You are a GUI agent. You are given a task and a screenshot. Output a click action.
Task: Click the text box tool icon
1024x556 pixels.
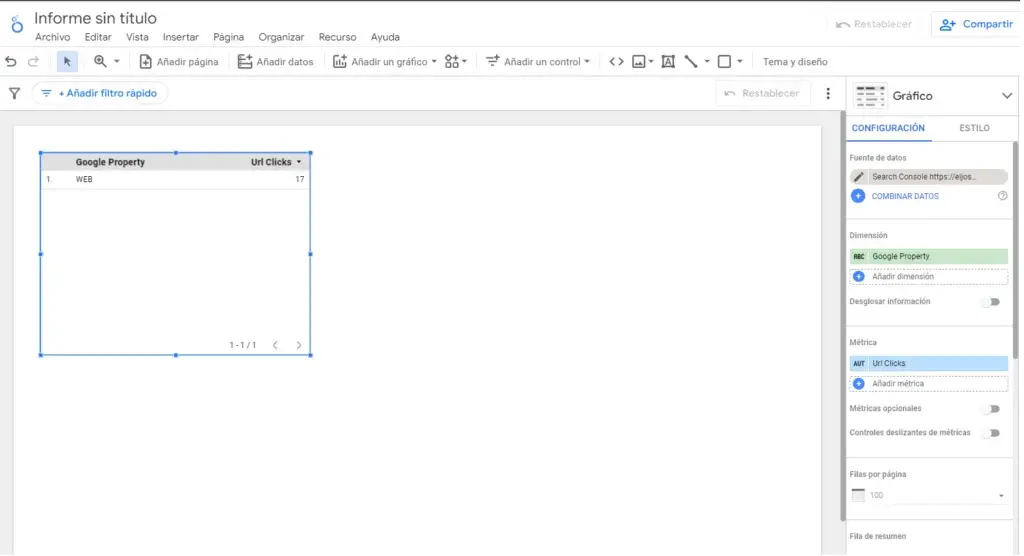pos(668,61)
